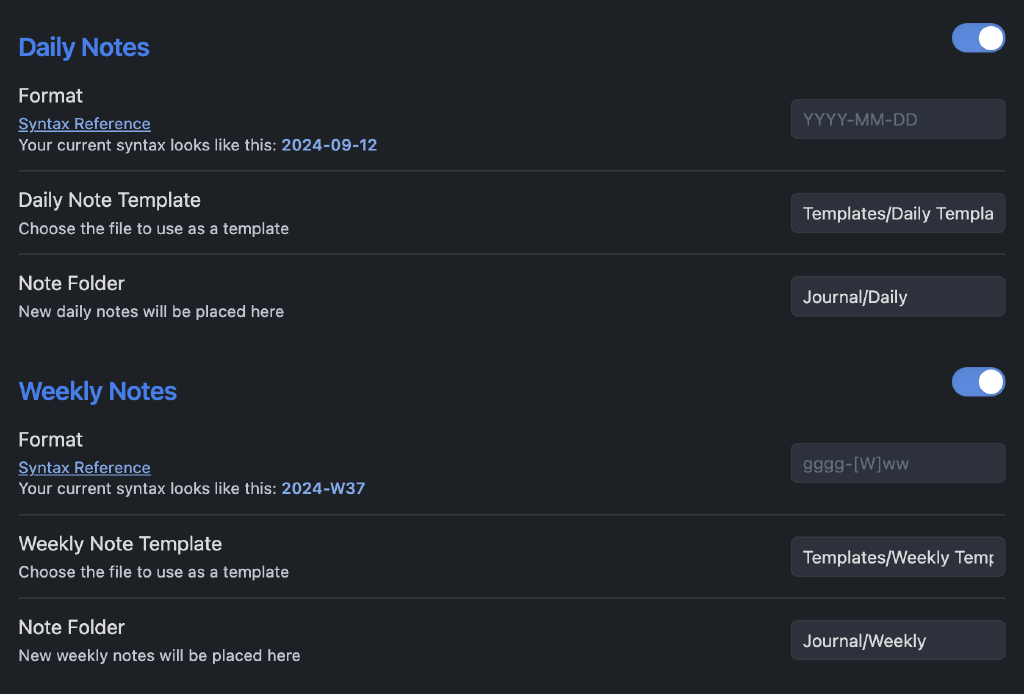Click the Daily Notes section heading
Image resolution: width=1024 pixels, height=694 pixels.
point(83,47)
